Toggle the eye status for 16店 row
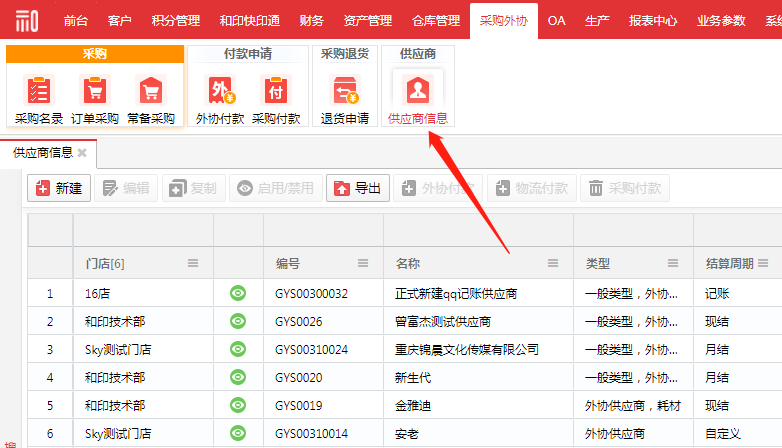This screenshot has height=448, width=782. pos(238,293)
